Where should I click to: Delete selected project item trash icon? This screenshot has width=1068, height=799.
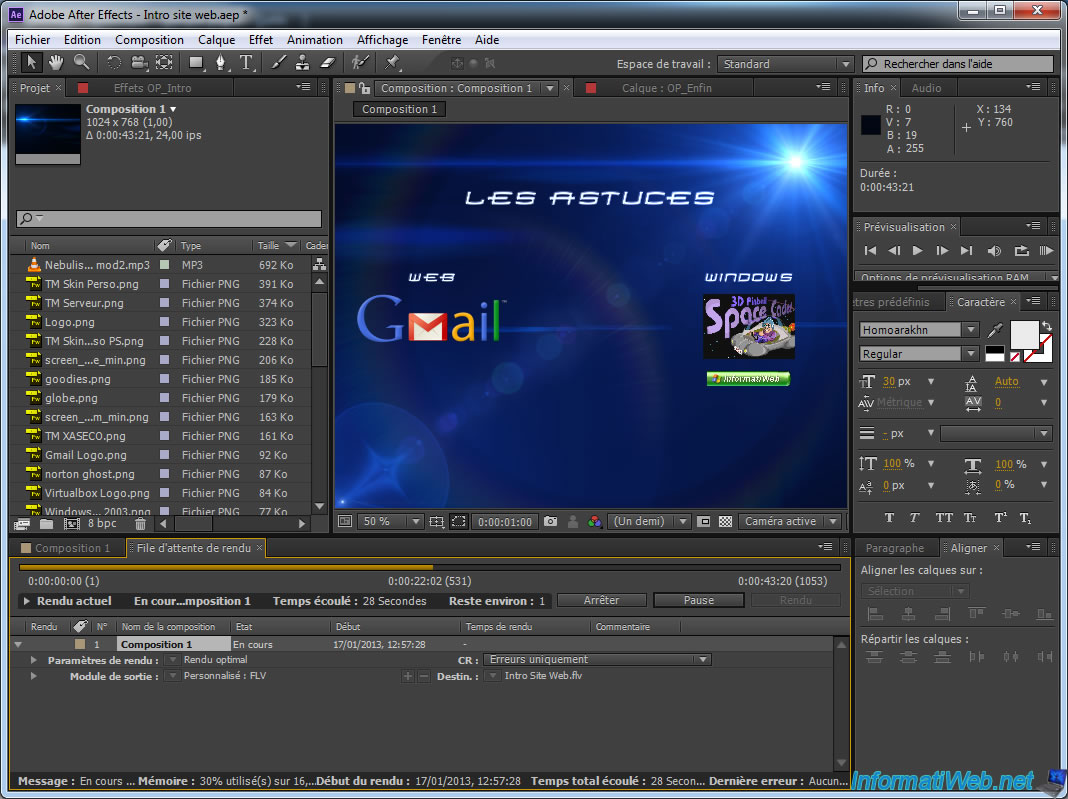[140, 524]
